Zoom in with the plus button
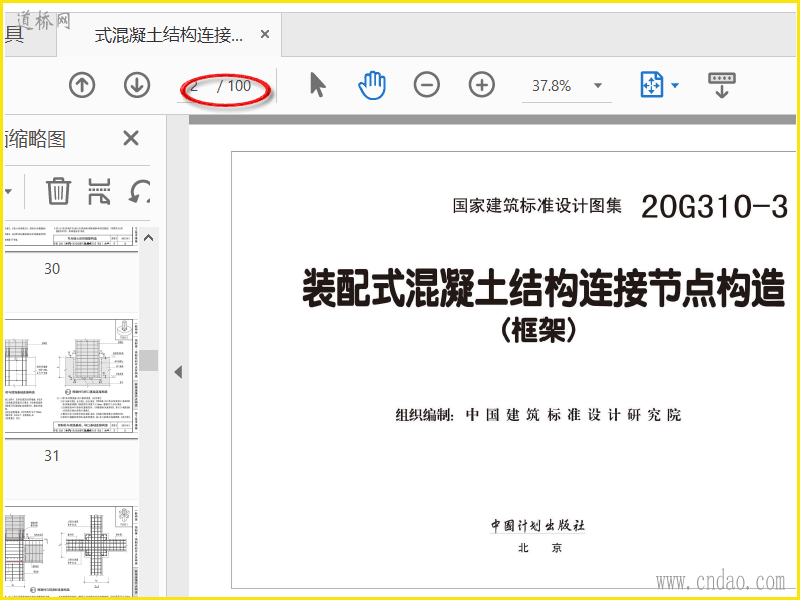This screenshot has height=600, width=800. pyautogui.click(x=482, y=85)
